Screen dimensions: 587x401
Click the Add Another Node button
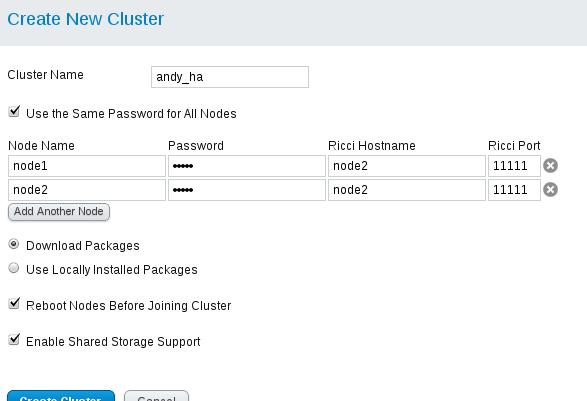pos(59,212)
